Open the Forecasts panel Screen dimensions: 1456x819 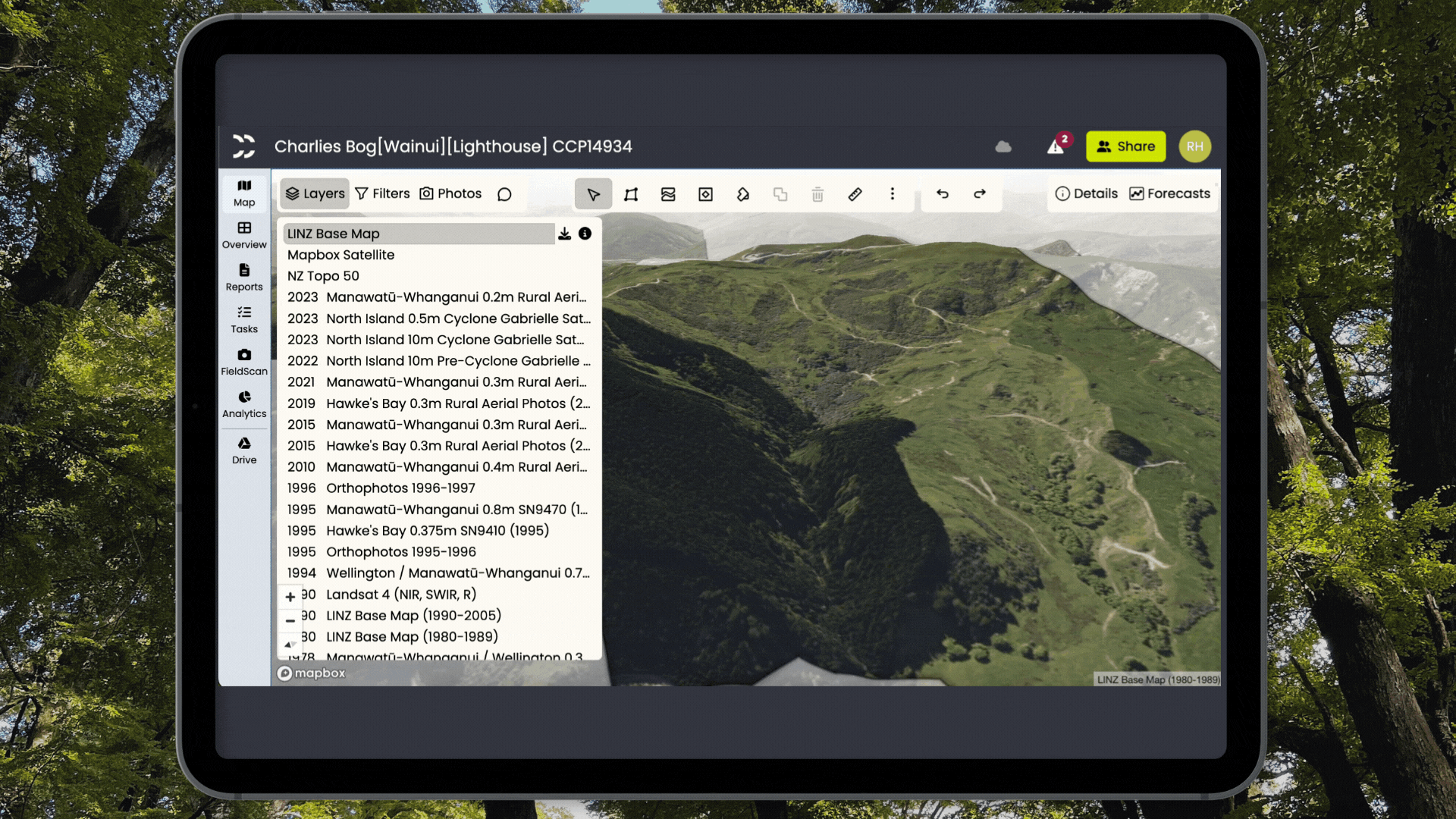1169,193
